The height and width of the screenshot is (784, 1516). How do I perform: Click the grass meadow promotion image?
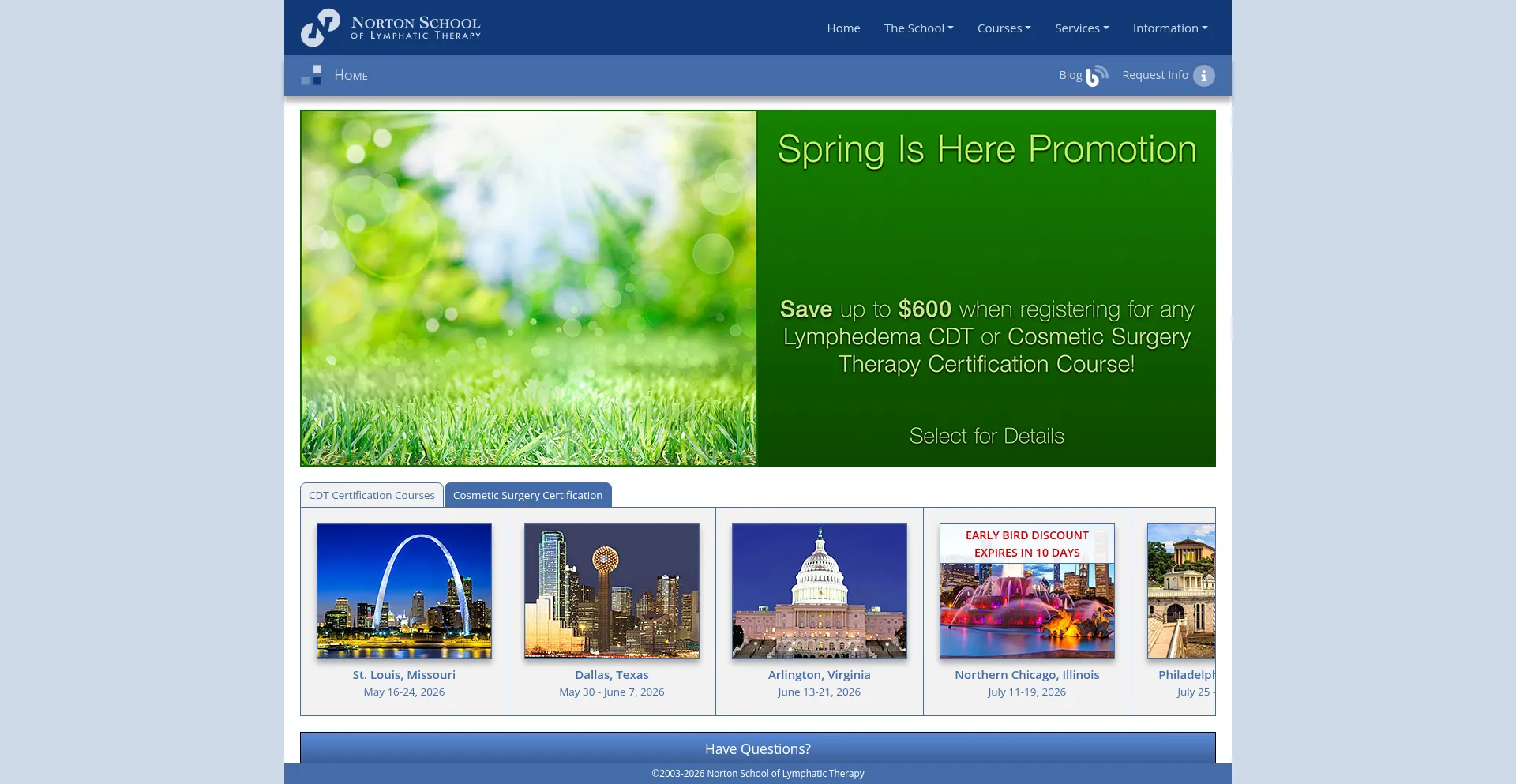coord(529,288)
